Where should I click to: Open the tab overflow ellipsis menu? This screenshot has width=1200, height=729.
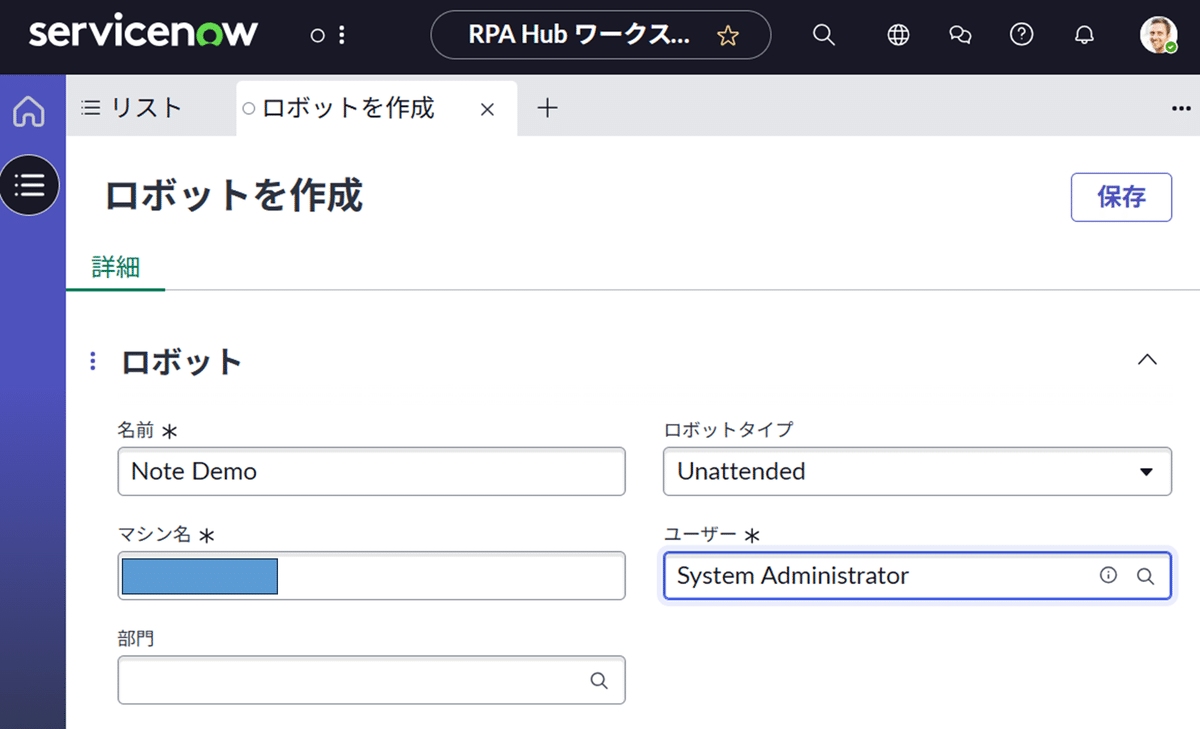click(1181, 108)
